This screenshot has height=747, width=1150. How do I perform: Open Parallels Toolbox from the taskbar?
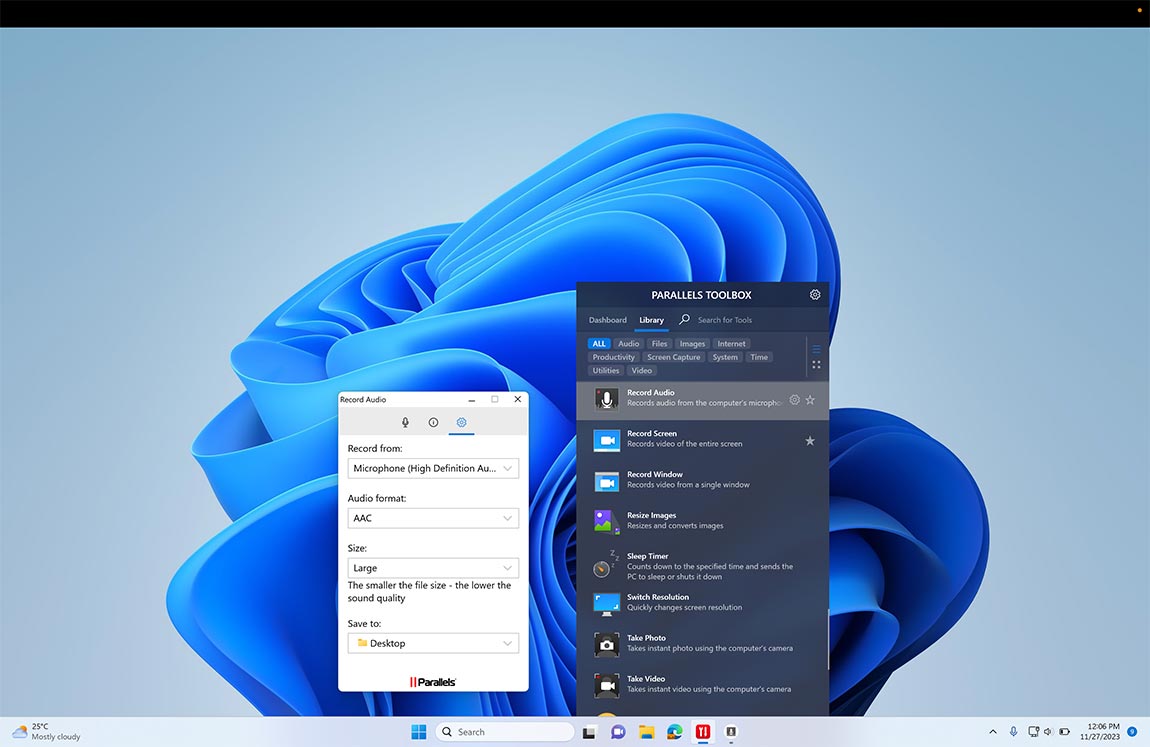coord(702,731)
